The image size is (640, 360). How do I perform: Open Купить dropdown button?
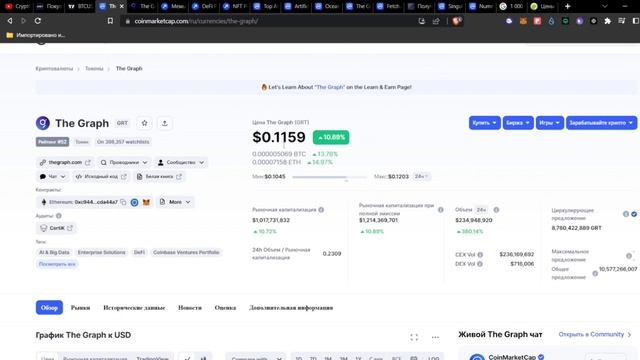[x=484, y=123]
